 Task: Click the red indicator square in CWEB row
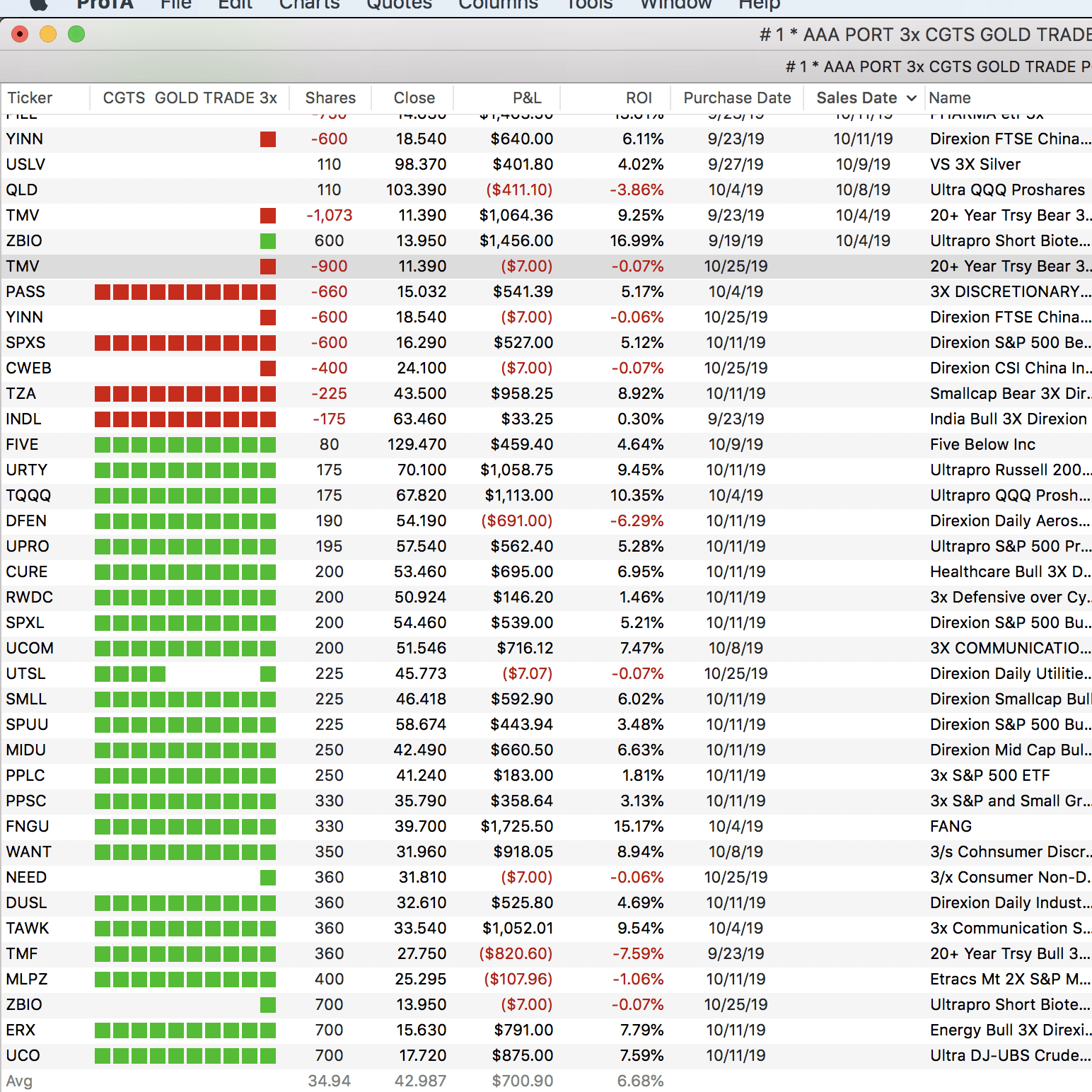(x=268, y=368)
